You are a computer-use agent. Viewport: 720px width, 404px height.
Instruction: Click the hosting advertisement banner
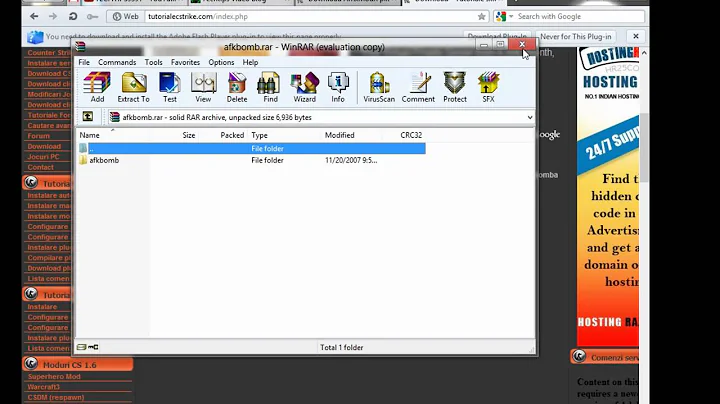coord(608,196)
